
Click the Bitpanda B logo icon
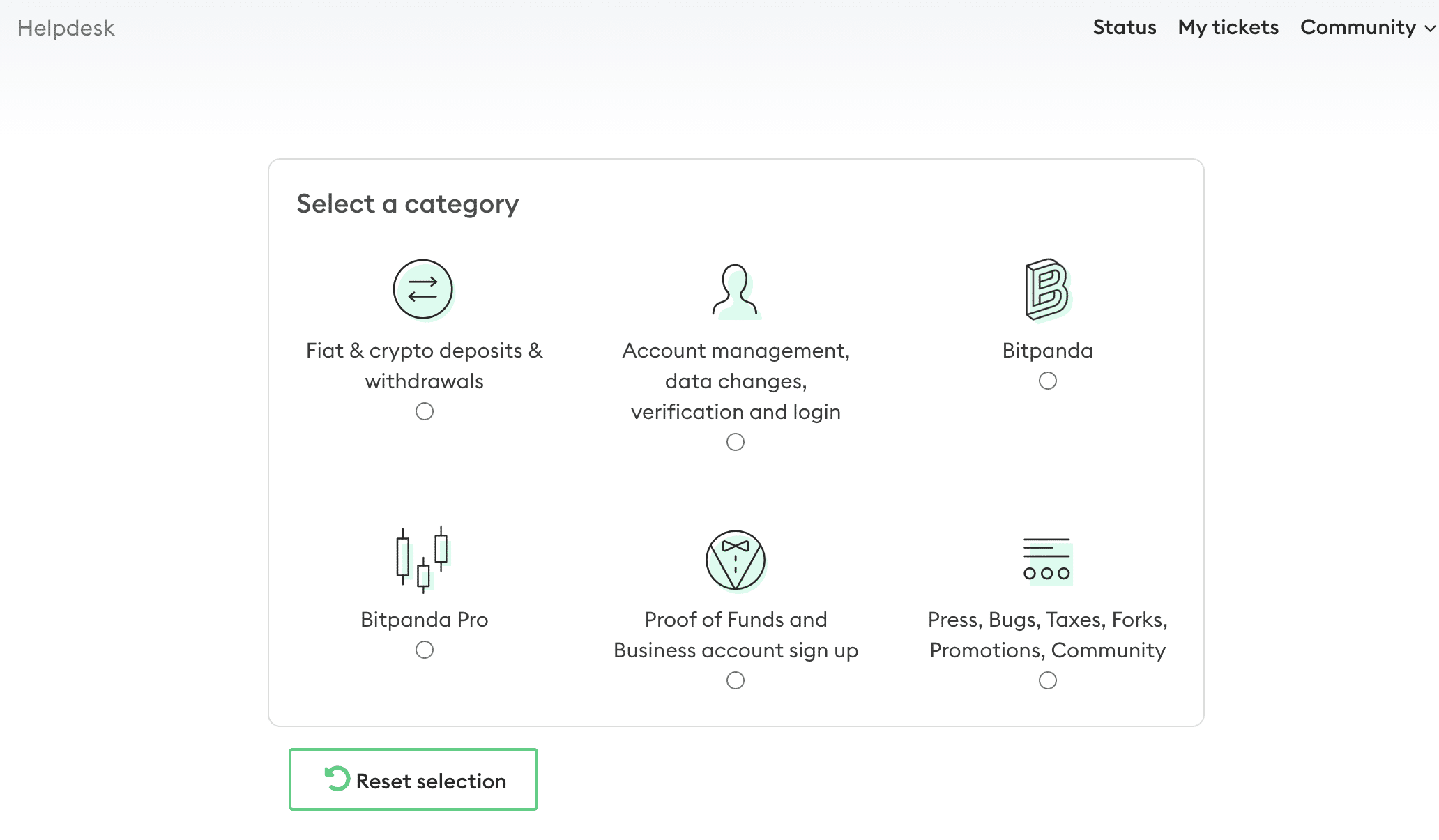pyautogui.click(x=1048, y=290)
